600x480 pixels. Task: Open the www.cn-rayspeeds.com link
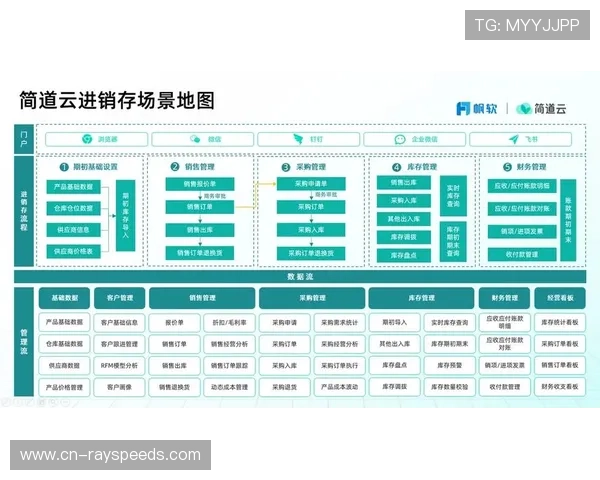(111, 455)
